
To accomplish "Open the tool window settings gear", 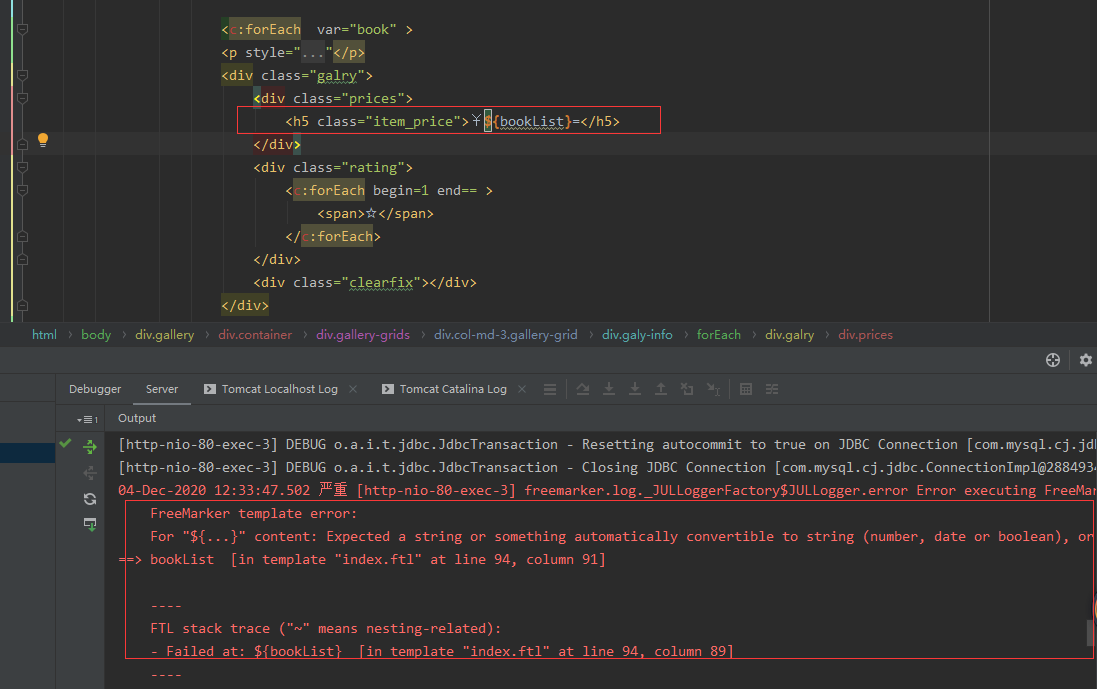I will (x=1086, y=360).
